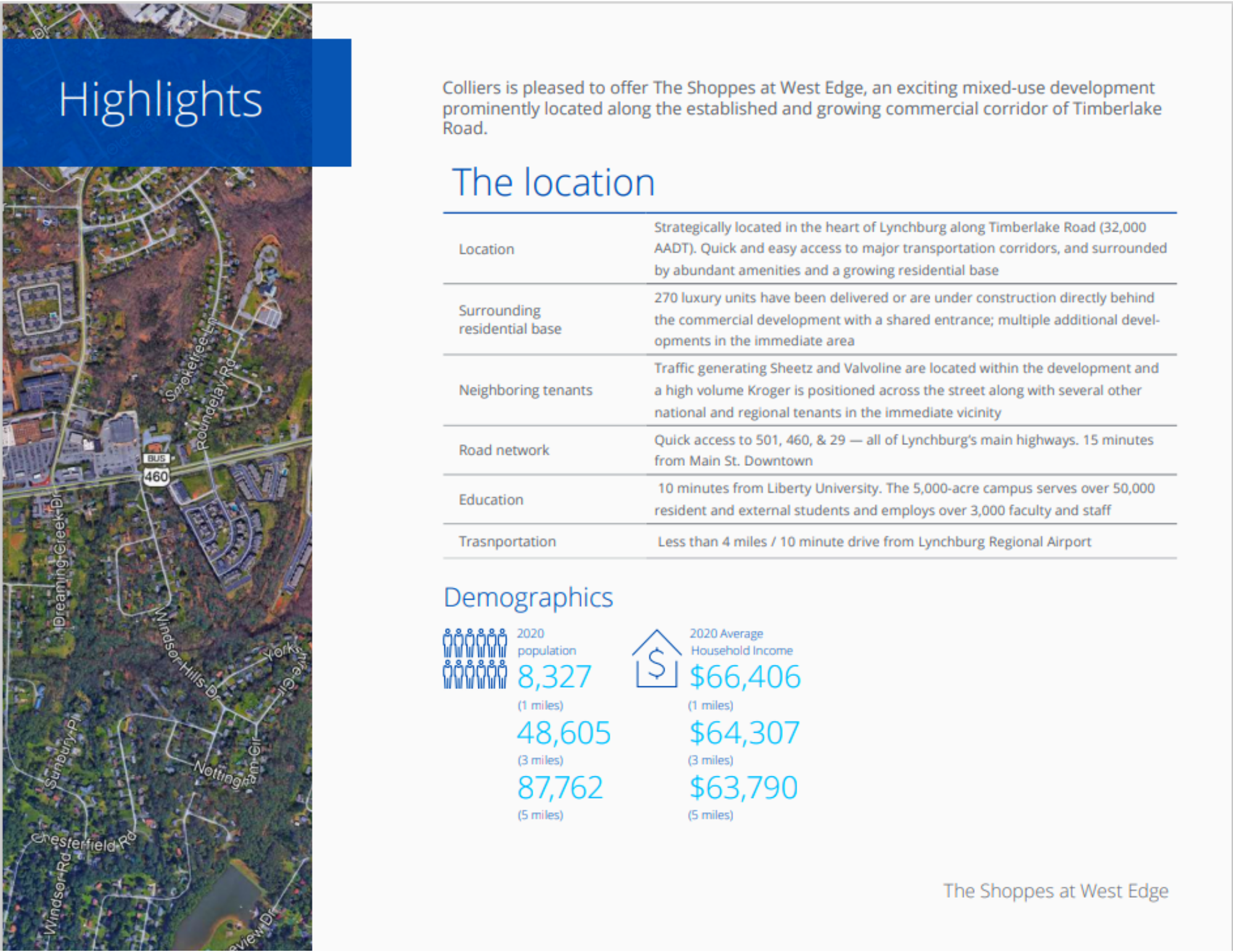Click The Shoppes at West Edge footer

click(1055, 891)
